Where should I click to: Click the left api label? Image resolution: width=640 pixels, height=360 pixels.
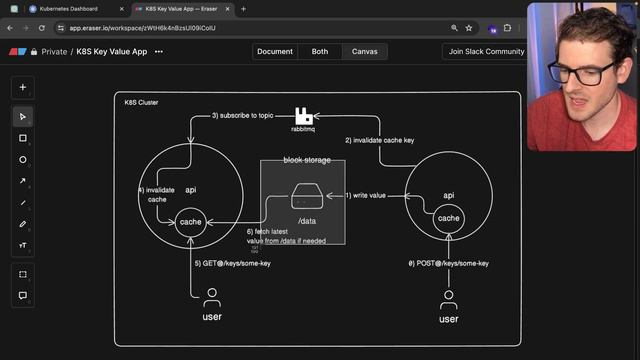tap(191, 190)
